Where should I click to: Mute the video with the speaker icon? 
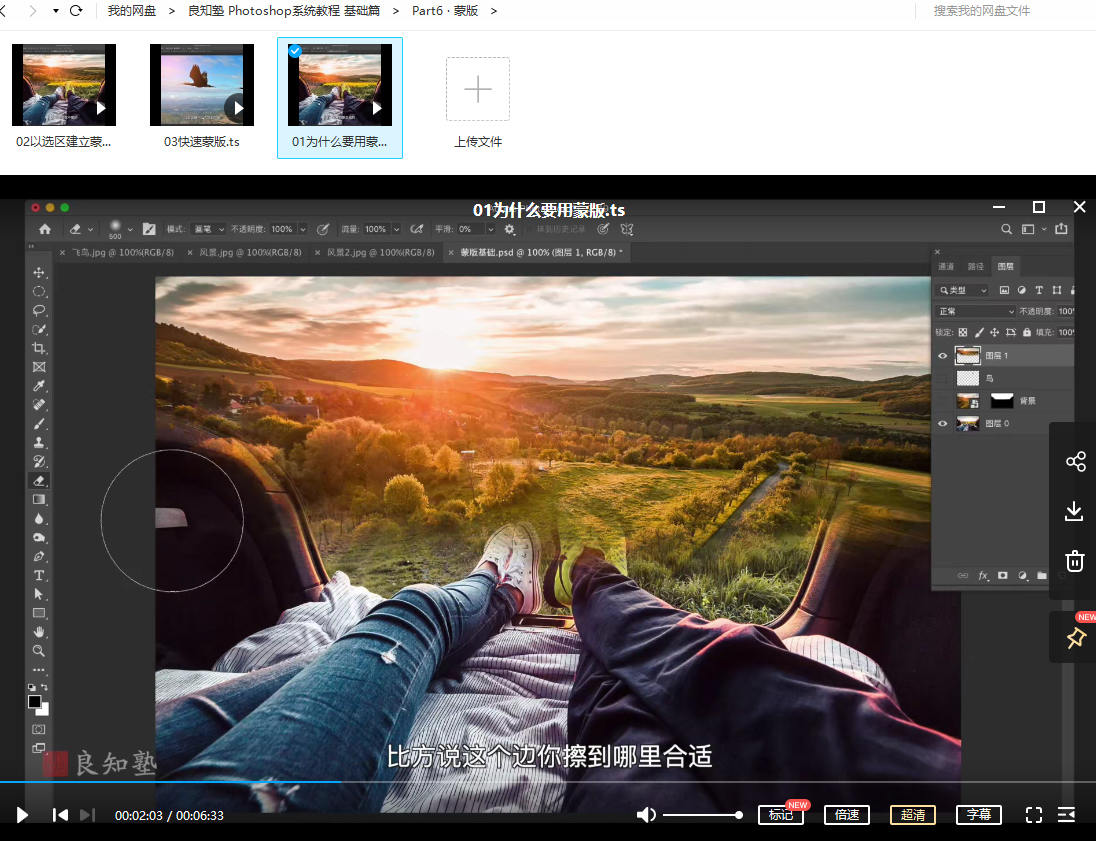tap(646, 815)
